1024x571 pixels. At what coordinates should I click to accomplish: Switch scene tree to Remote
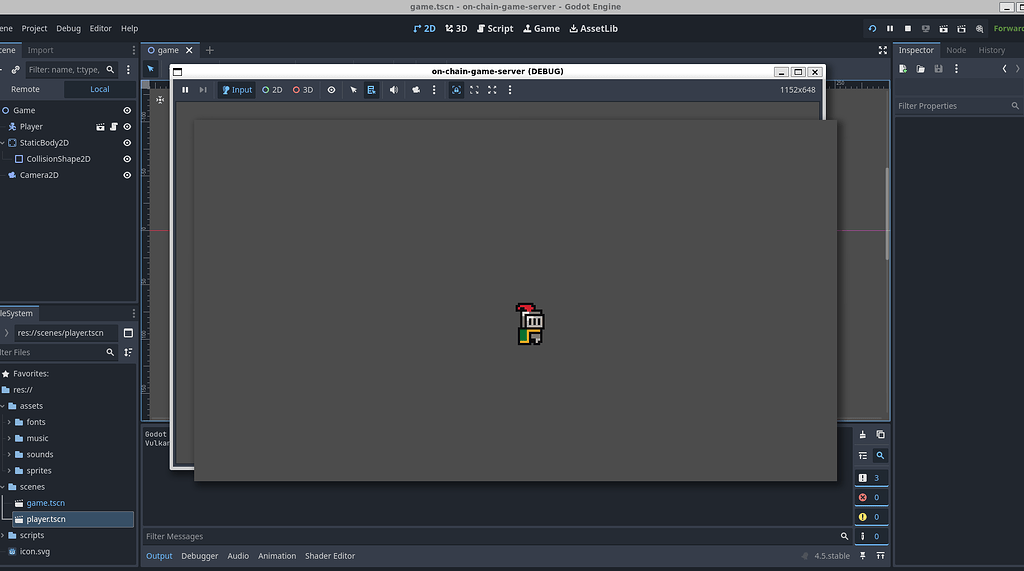pyautogui.click(x=25, y=90)
